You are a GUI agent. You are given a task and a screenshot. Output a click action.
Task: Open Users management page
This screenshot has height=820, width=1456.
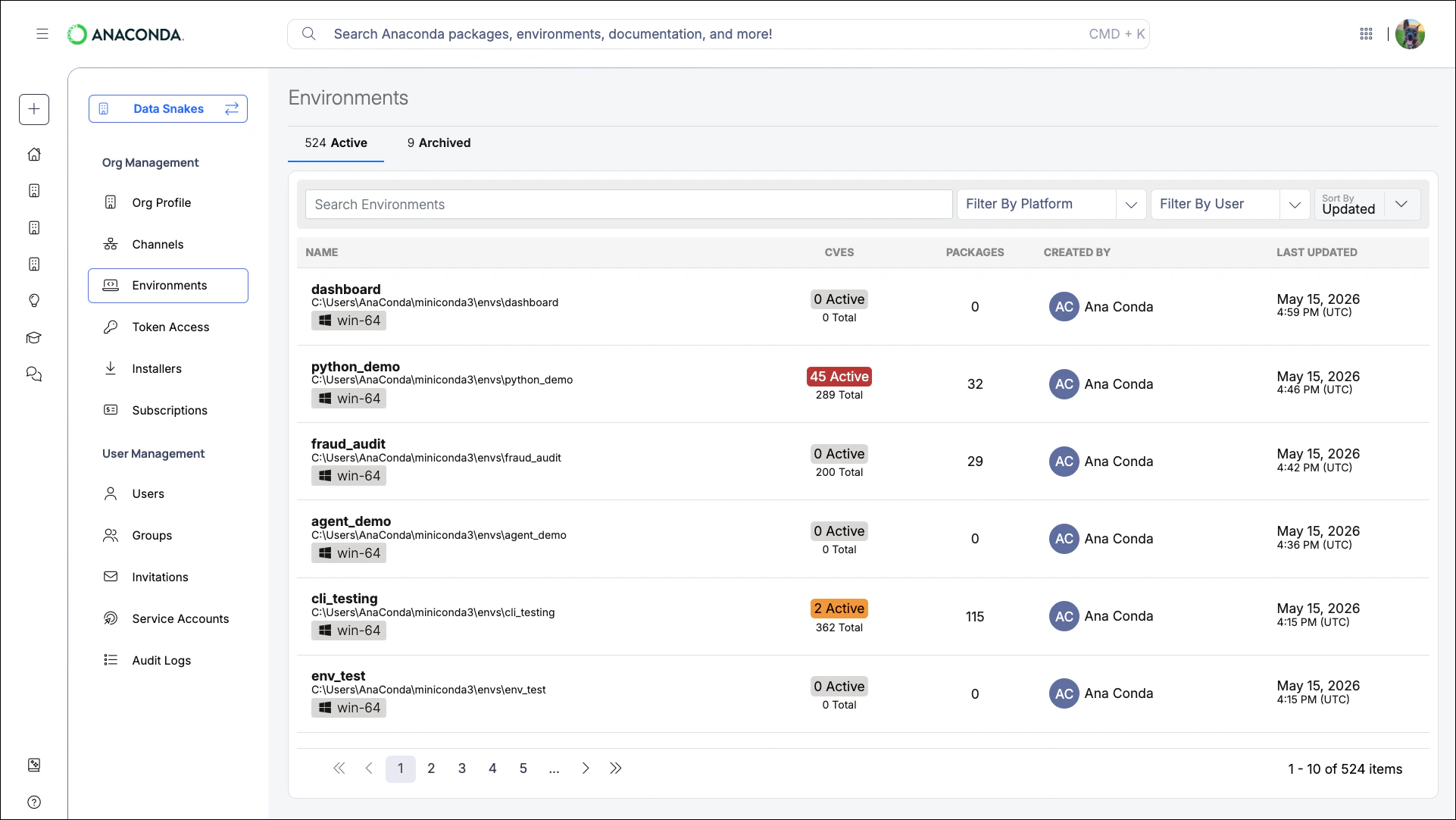click(168, 494)
